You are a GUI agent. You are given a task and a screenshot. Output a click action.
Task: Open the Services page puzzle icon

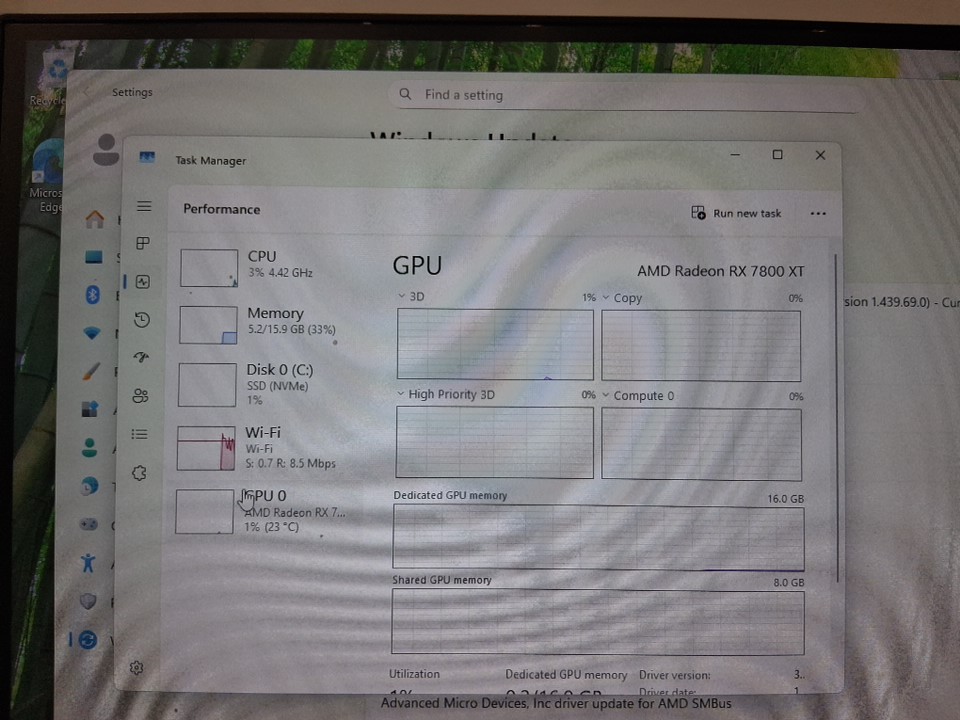pos(140,473)
